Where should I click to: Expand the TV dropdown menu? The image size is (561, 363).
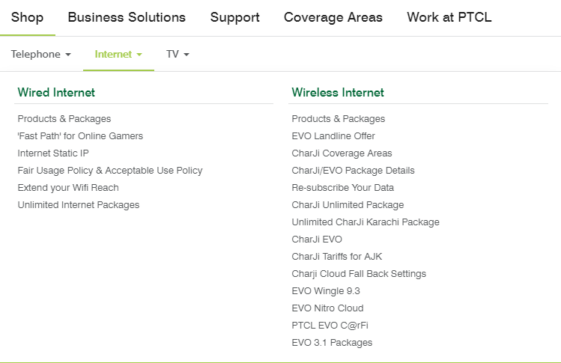pyautogui.click(x=177, y=54)
